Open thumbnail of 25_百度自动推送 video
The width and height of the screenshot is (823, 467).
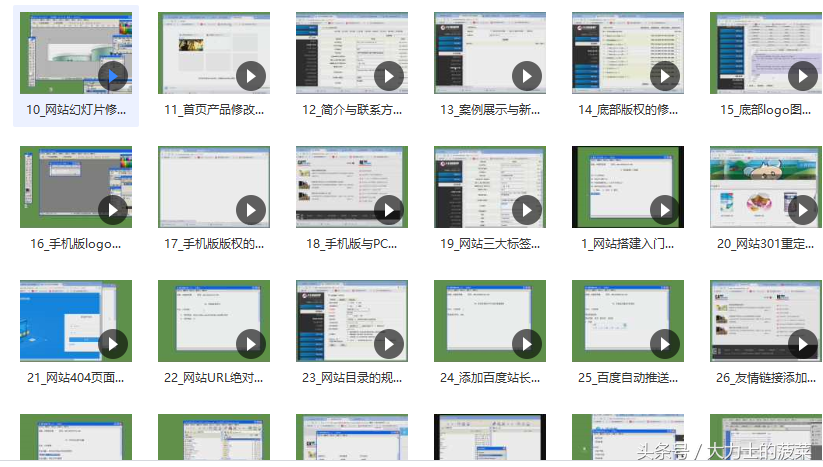628,321
